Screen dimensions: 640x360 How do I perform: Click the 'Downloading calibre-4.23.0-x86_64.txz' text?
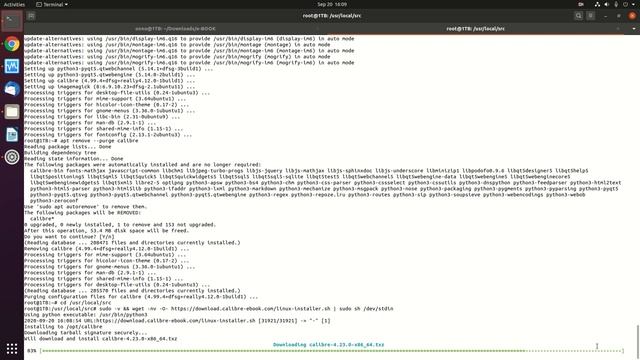tap(329, 344)
